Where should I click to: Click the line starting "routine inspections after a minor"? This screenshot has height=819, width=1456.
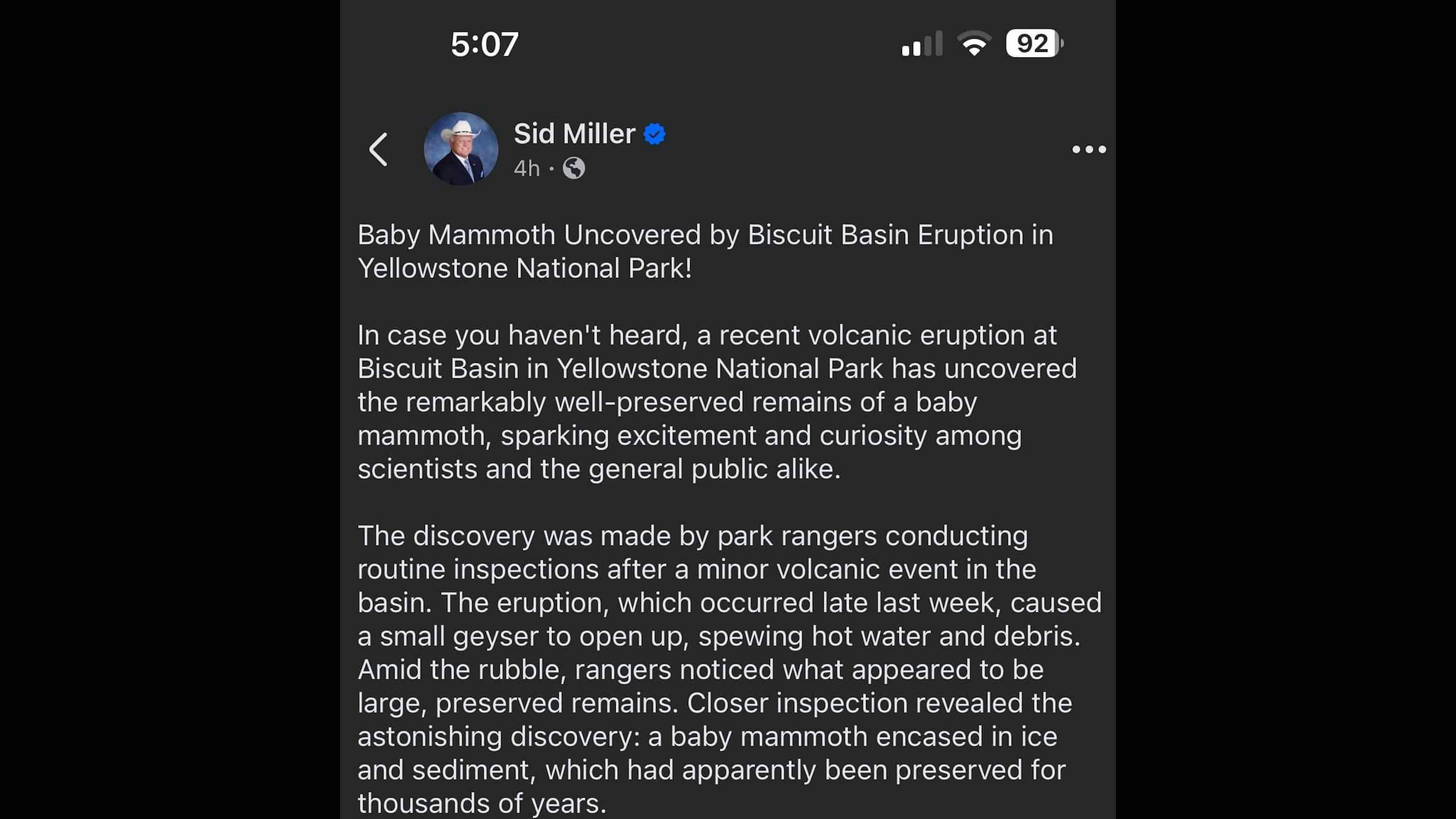coord(696,569)
